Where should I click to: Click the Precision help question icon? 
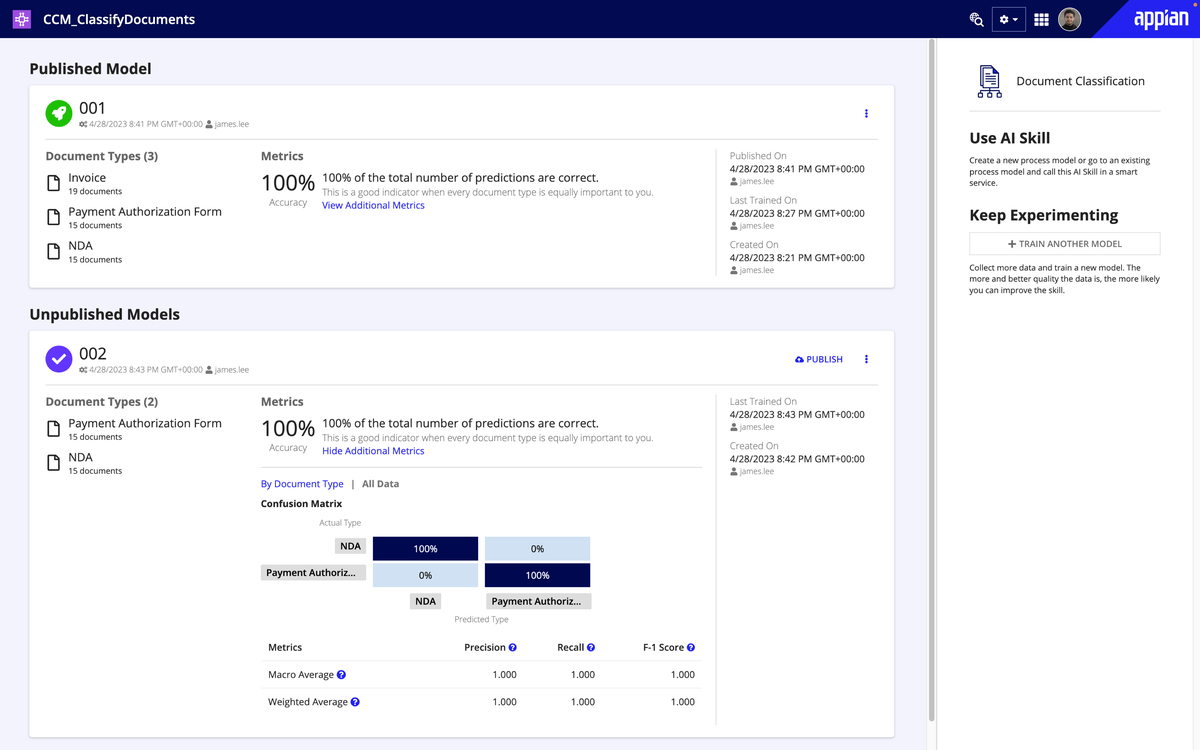513,648
